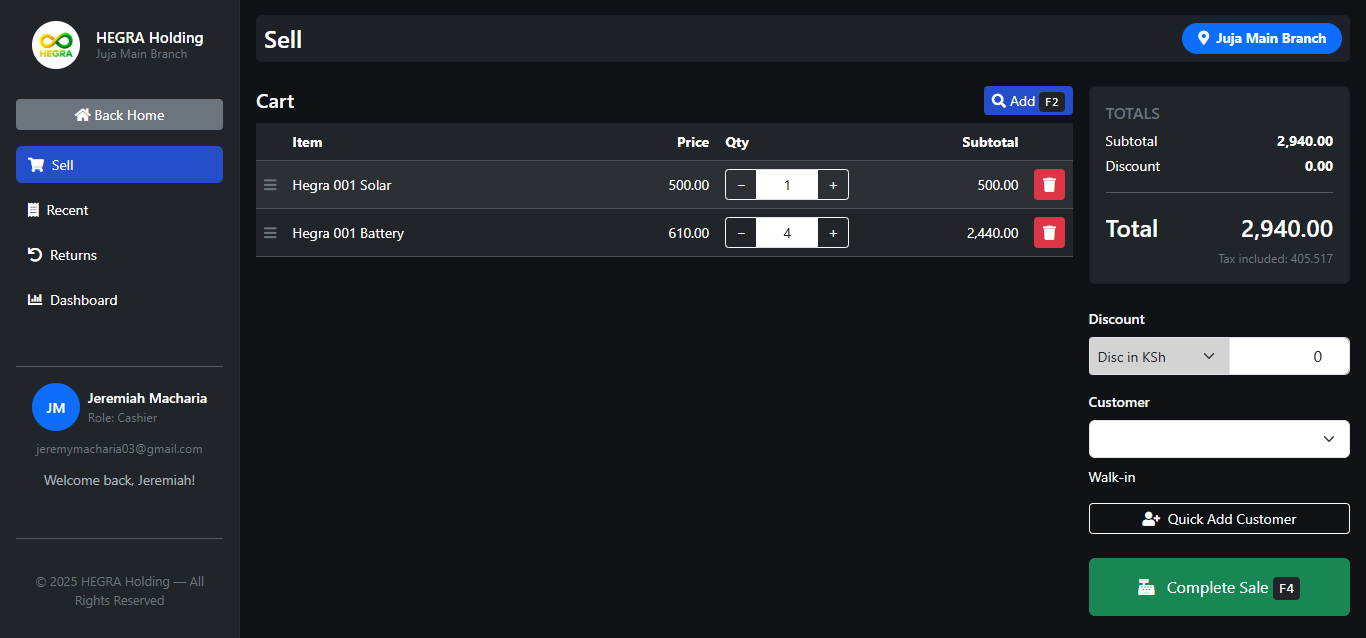Click drag handle for Hegra 001 Solar row
The height and width of the screenshot is (638, 1366).
pos(270,185)
